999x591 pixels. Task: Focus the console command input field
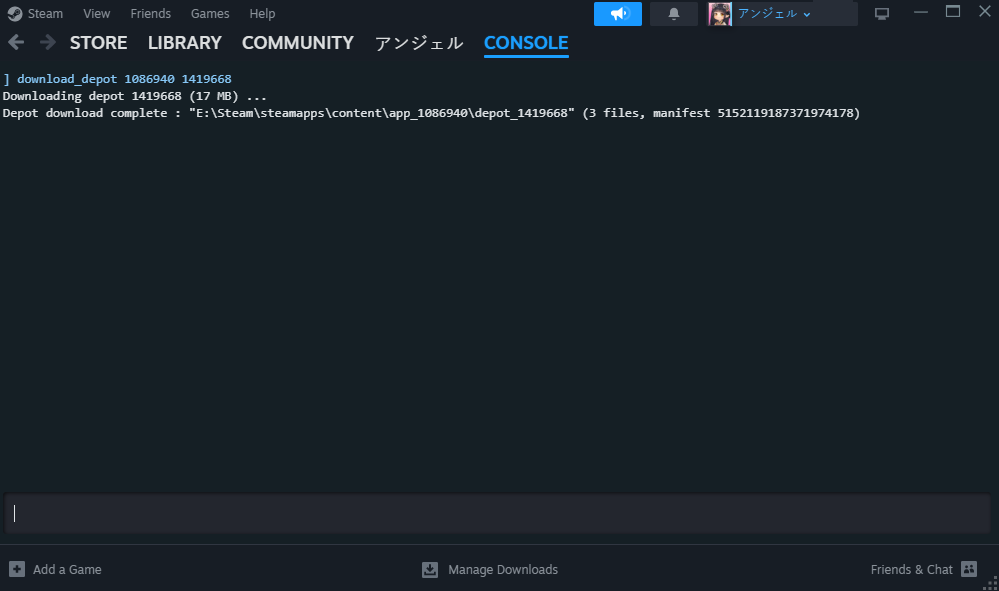tap(497, 513)
